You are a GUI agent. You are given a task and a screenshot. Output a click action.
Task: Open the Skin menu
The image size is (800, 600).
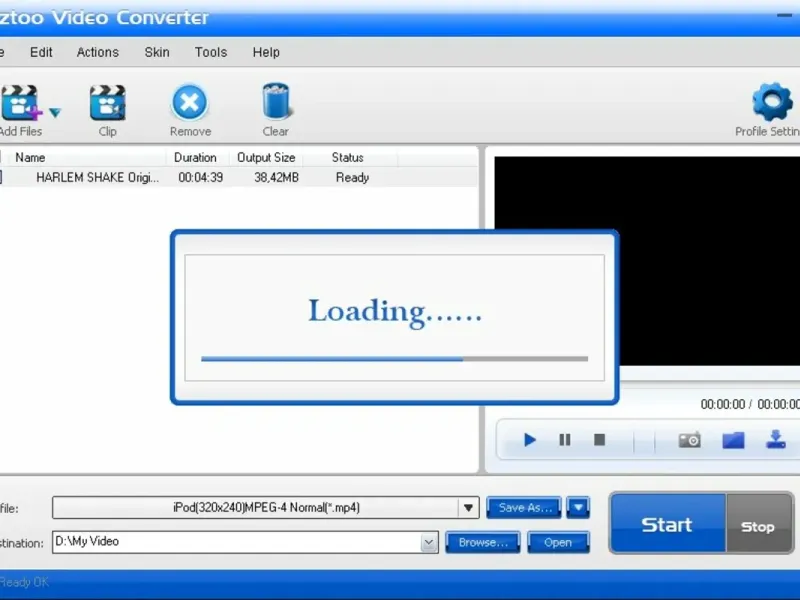[x=157, y=52]
